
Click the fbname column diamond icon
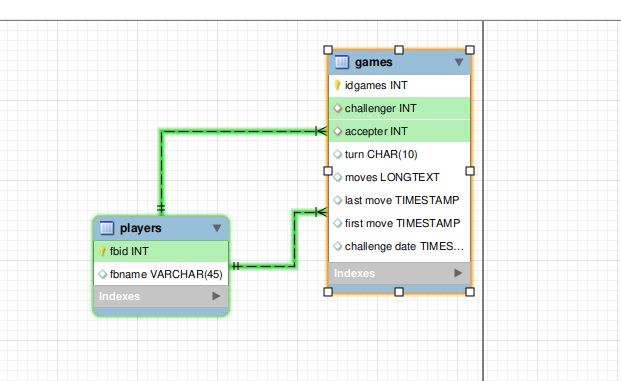pyautogui.click(x=102, y=274)
